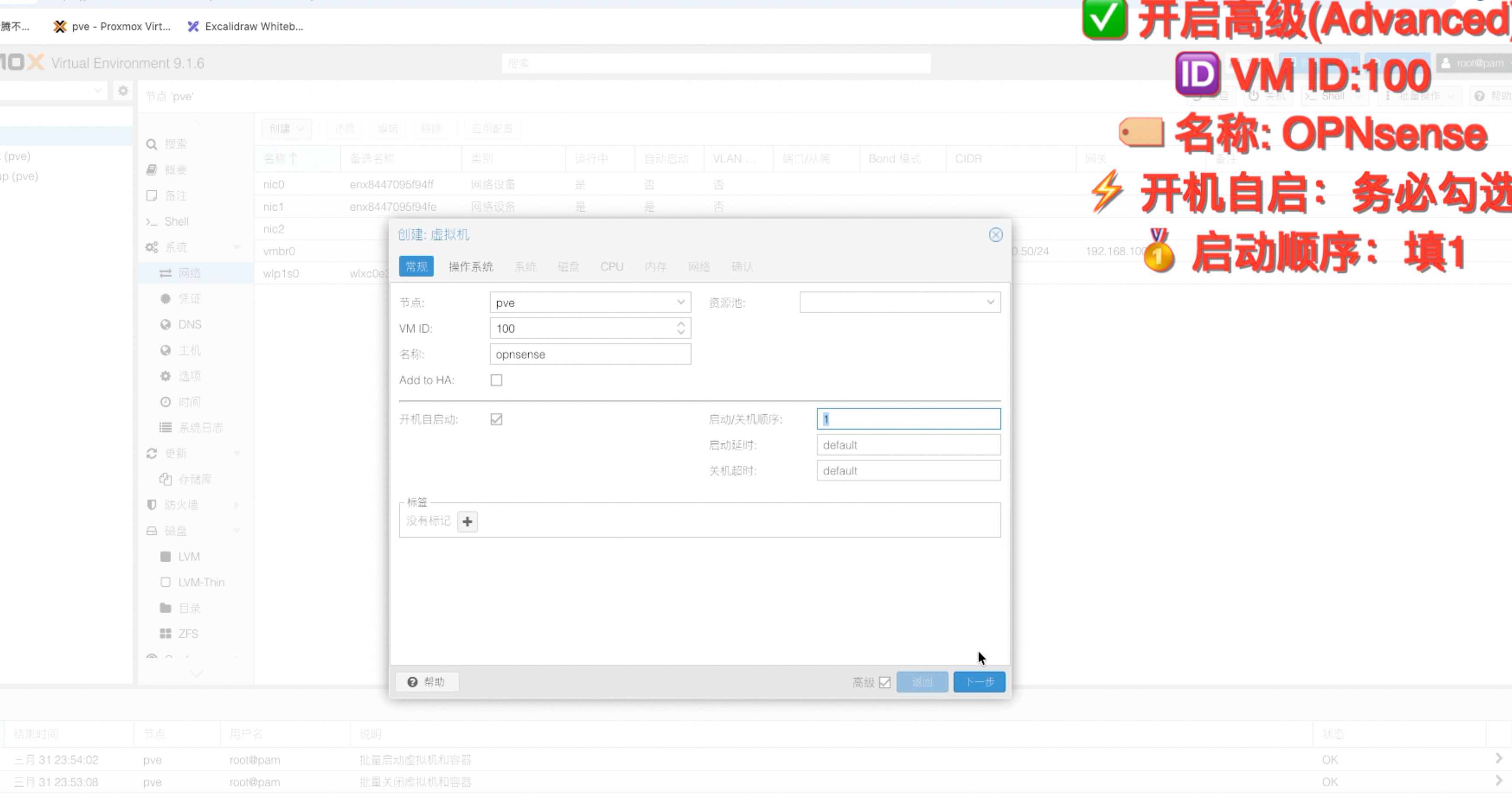Image resolution: width=1512 pixels, height=797 pixels.
Task: Switch to the 内存 memory tab
Action: [656, 267]
